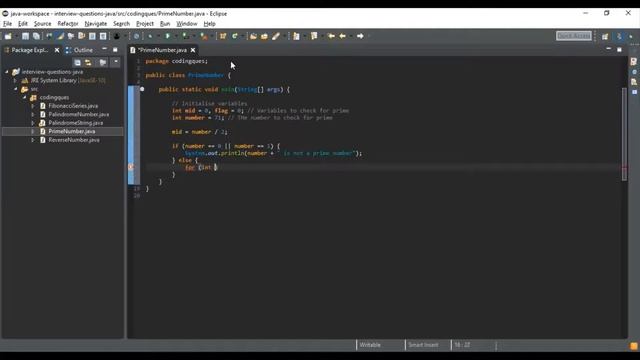The width and height of the screenshot is (640, 360).
Task: Click the Open Perspective icon
Action: coord(605,36)
